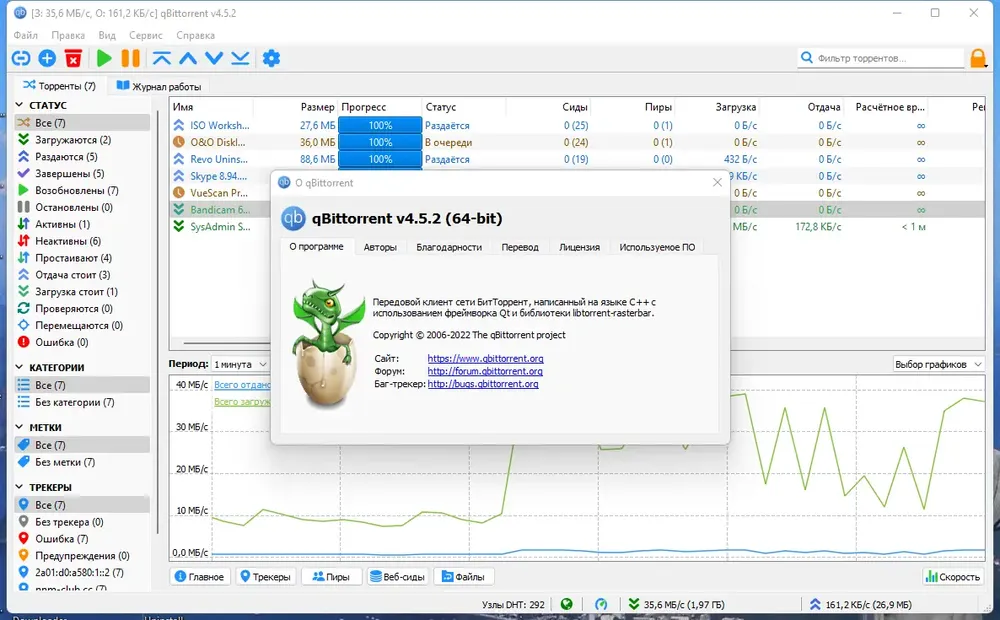Switch to Торренты (7) tab

point(59,85)
